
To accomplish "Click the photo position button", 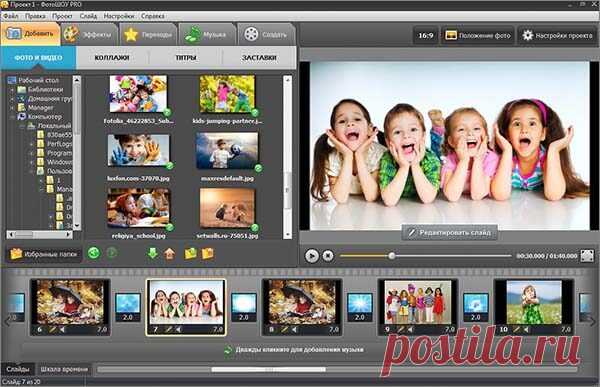I will pyautogui.click(x=478, y=36).
